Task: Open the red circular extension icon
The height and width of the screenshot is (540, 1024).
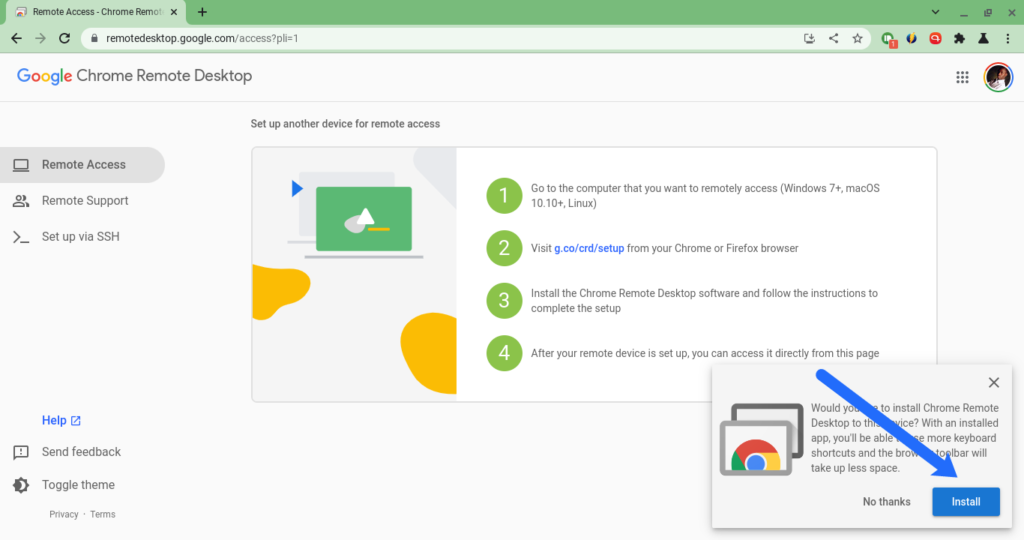Action: click(x=935, y=39)
